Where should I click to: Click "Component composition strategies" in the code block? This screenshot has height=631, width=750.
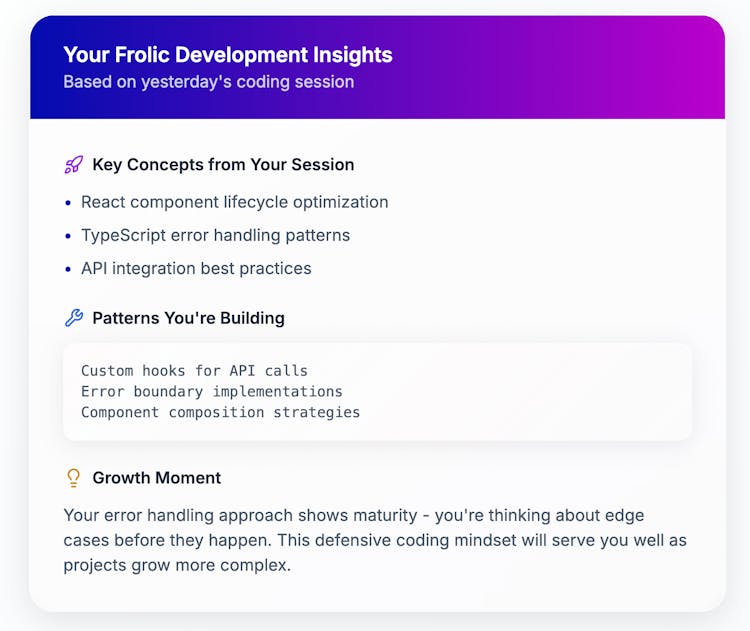click(220, 412)
